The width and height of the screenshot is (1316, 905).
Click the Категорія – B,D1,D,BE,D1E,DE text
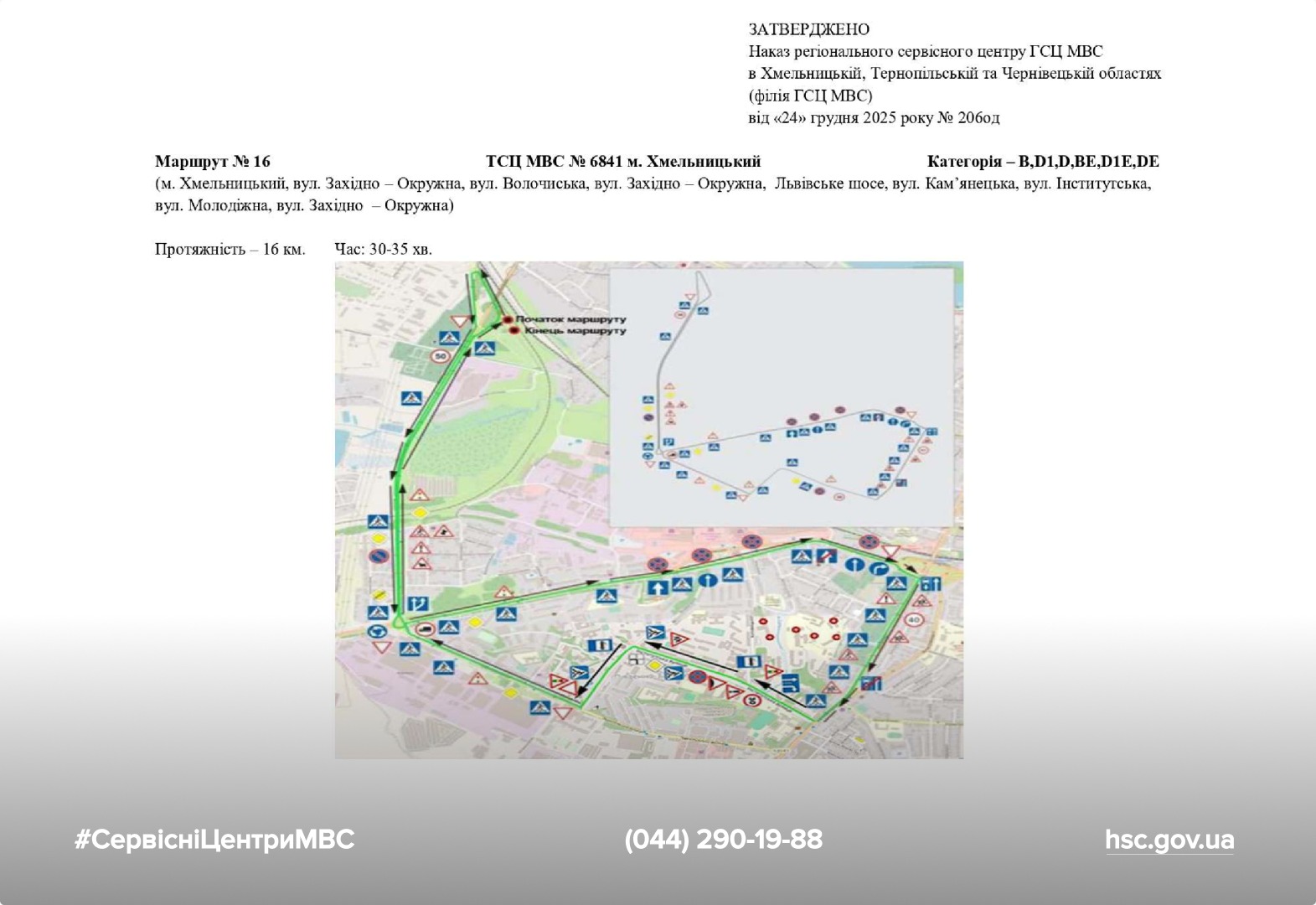click(x=1043, y=161)
